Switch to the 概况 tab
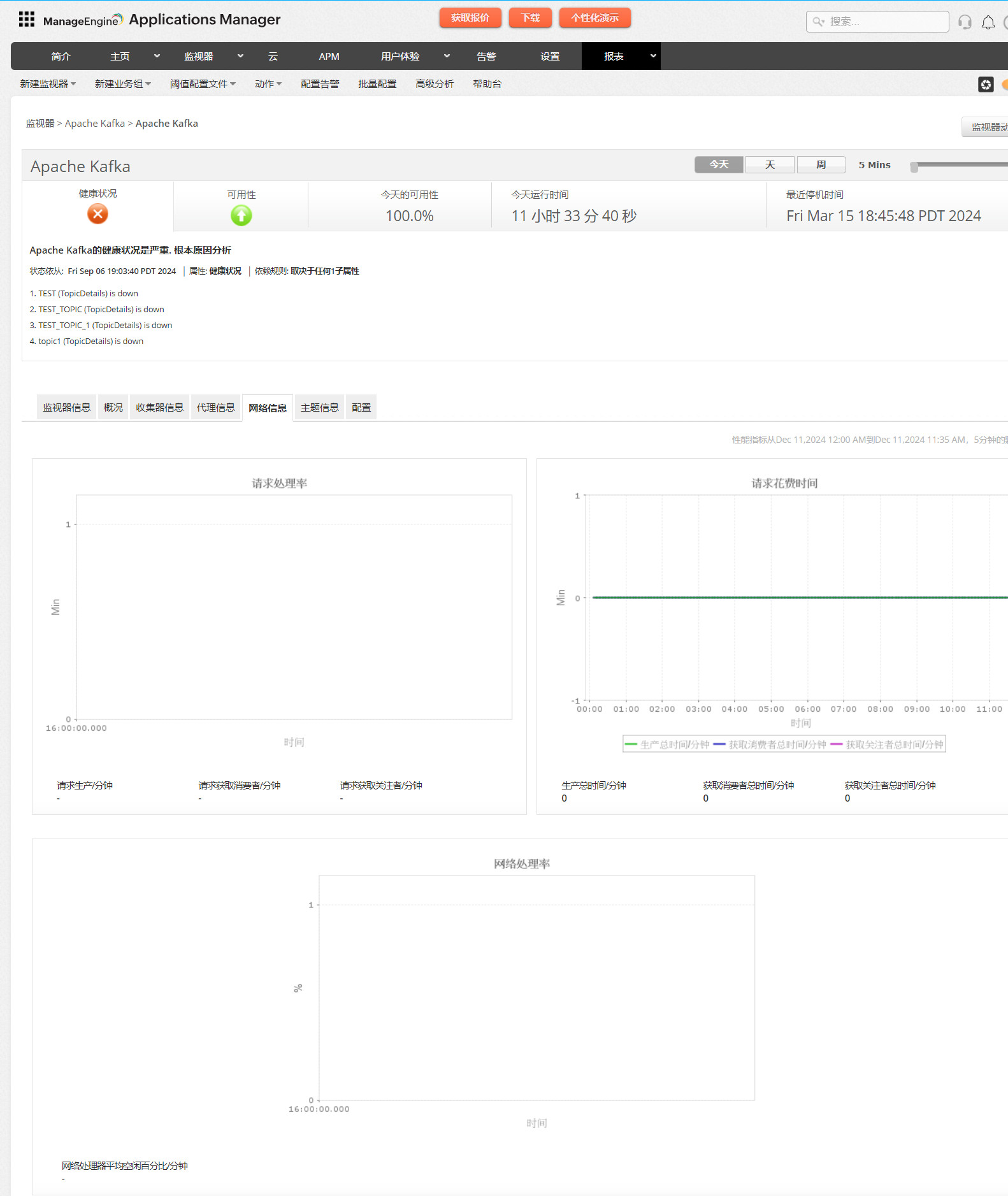The image size is (1008, 1196). pyautogui.click(x=113, y=408)
